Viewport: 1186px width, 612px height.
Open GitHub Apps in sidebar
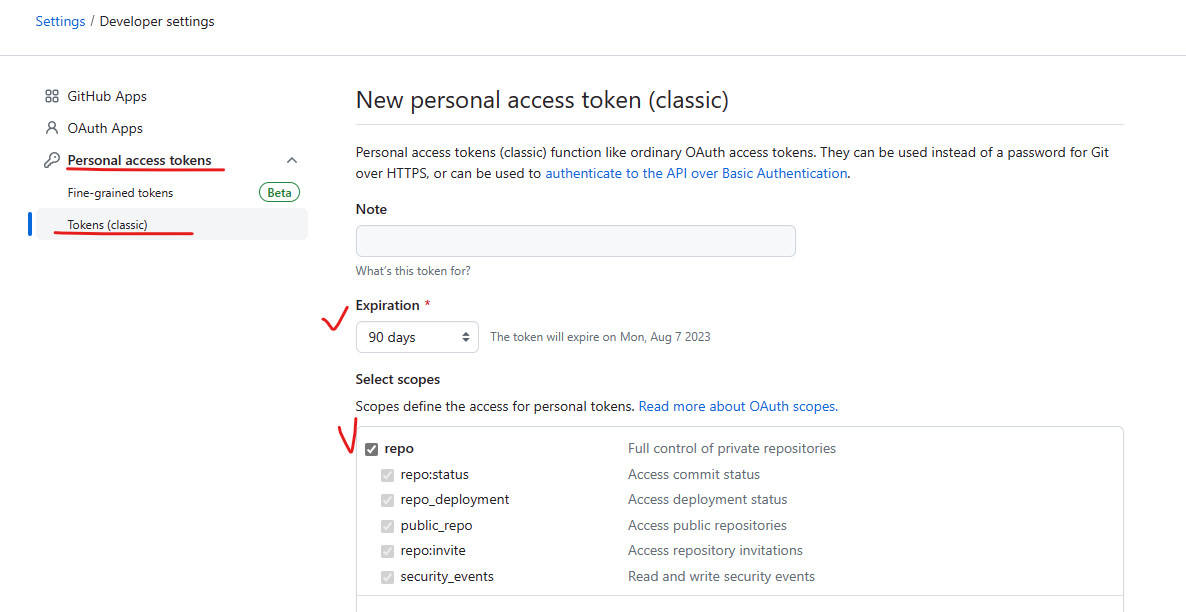107,96
